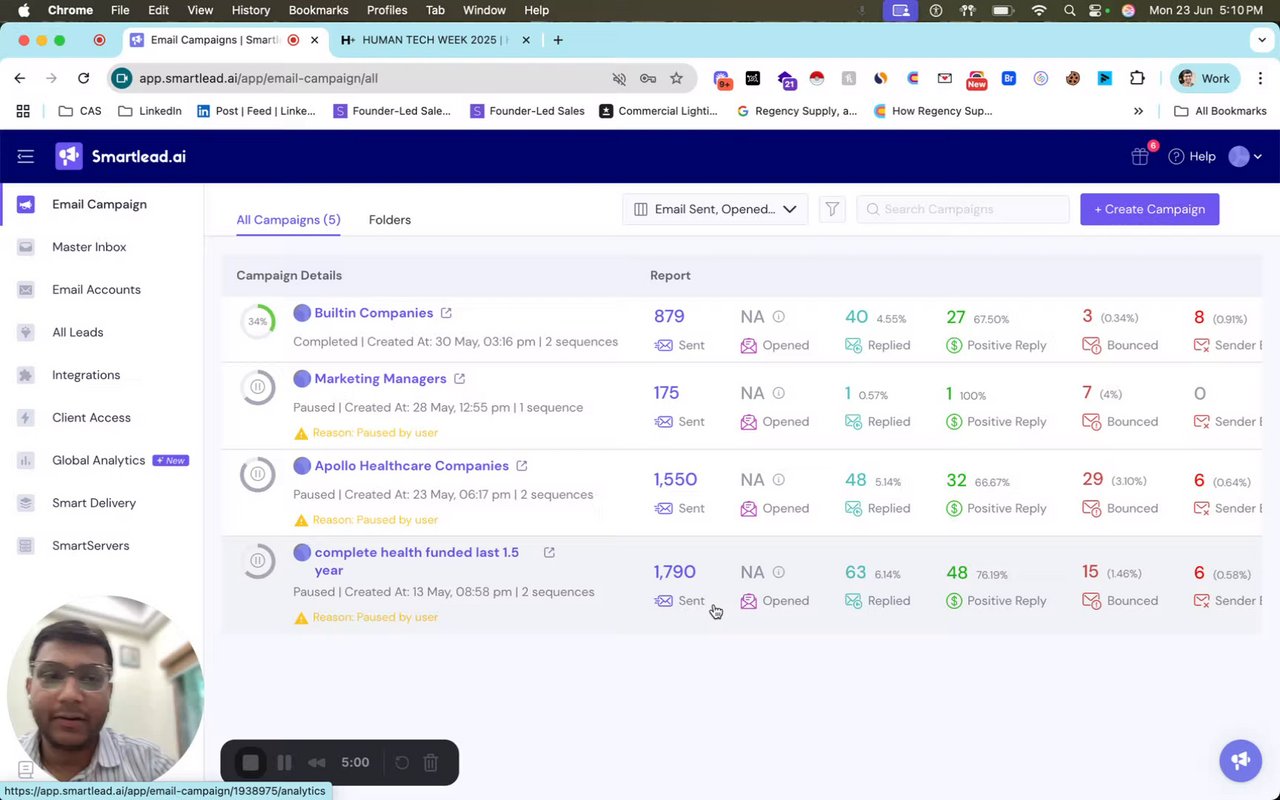Open Master Inbox in the sidebar

[89, 247]
